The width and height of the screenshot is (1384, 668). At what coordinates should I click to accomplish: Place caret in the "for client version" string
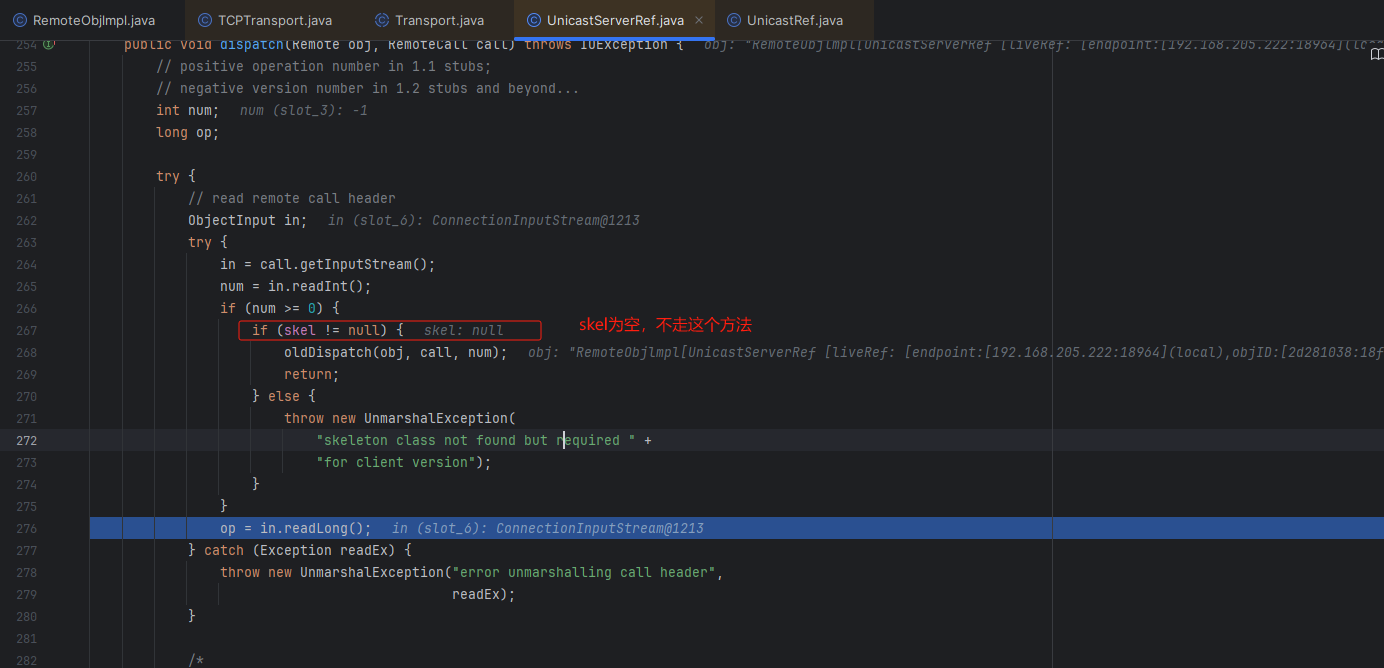396,462
